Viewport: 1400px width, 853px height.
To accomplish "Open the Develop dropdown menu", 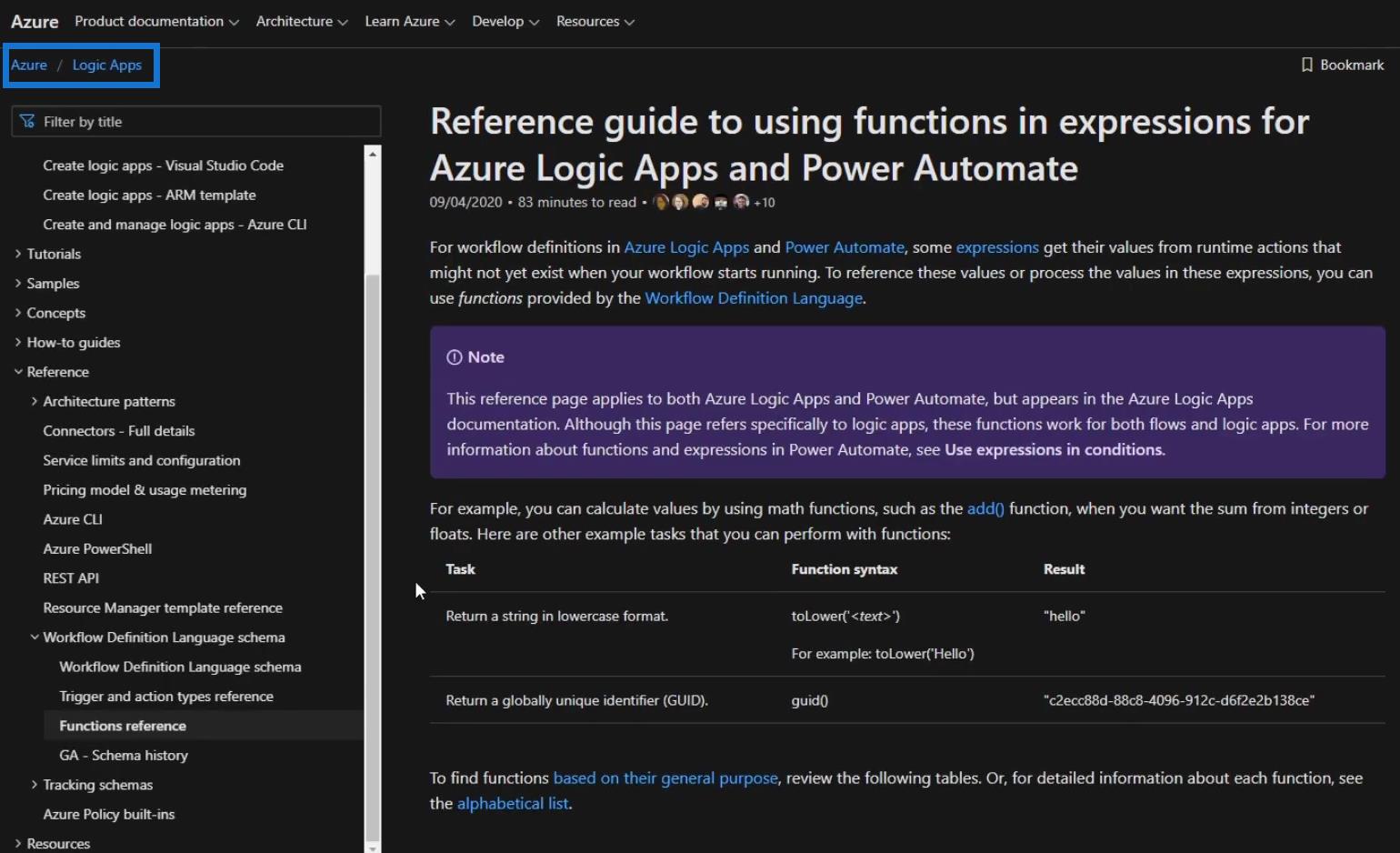I will coord(505,21).
